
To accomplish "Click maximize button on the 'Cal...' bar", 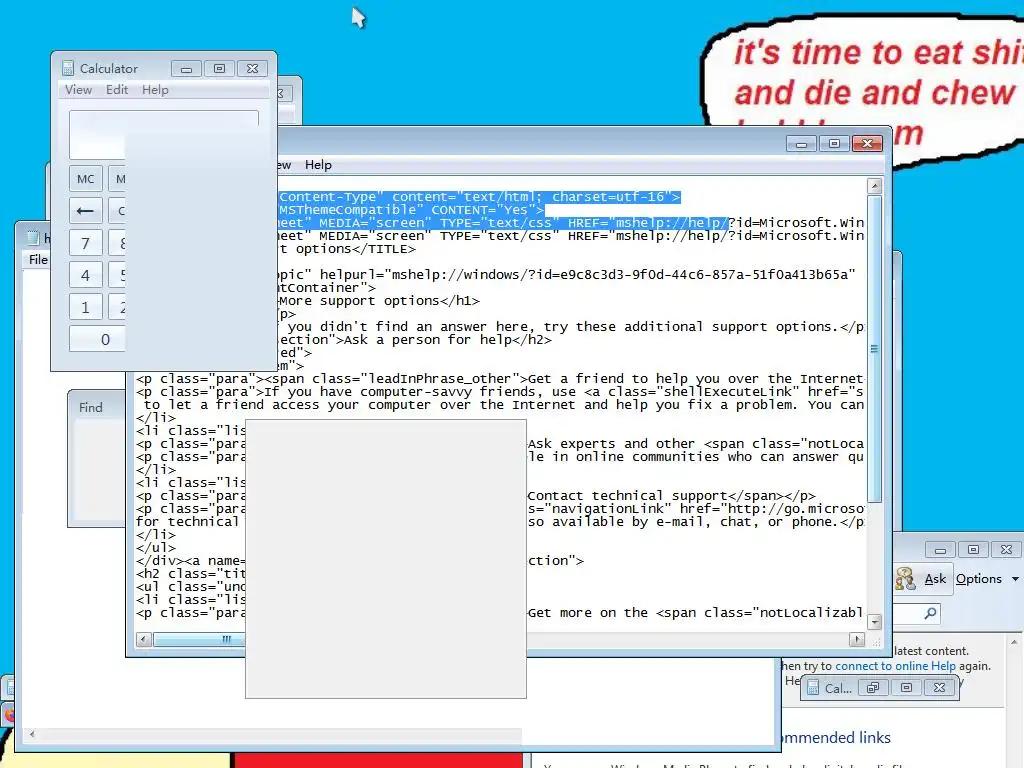I will coord(906,688).
